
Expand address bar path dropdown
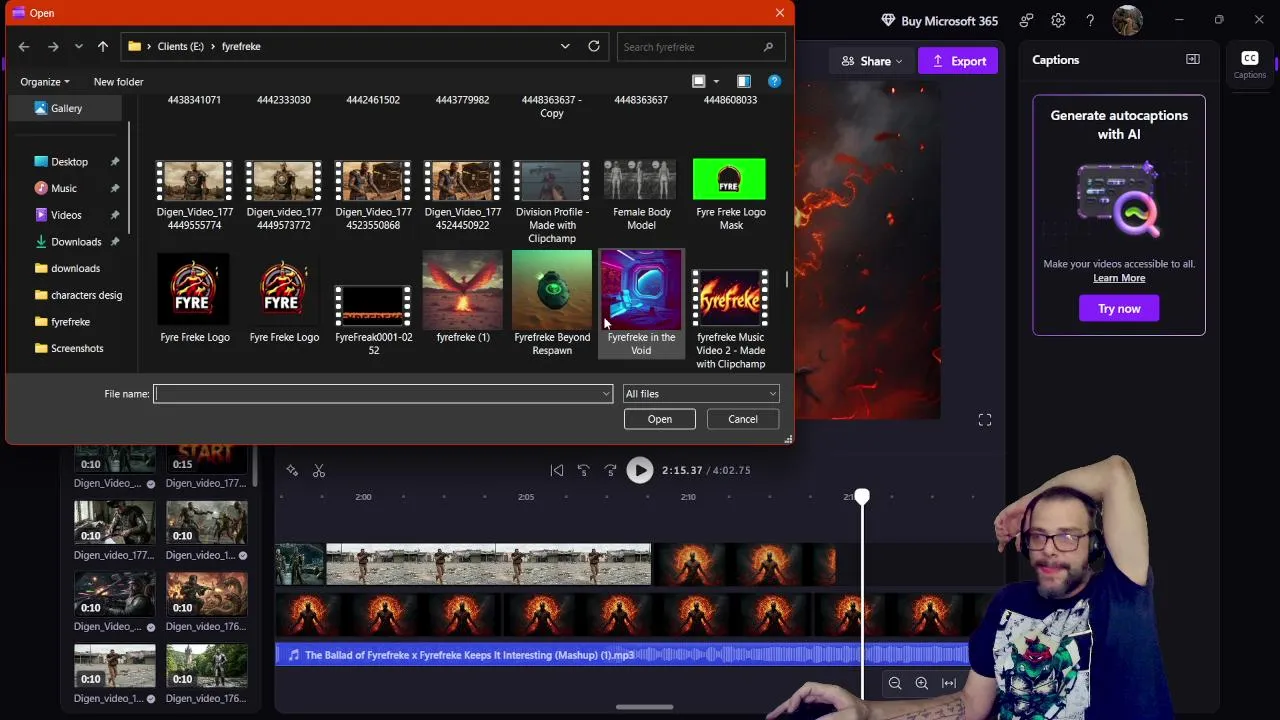565,46
